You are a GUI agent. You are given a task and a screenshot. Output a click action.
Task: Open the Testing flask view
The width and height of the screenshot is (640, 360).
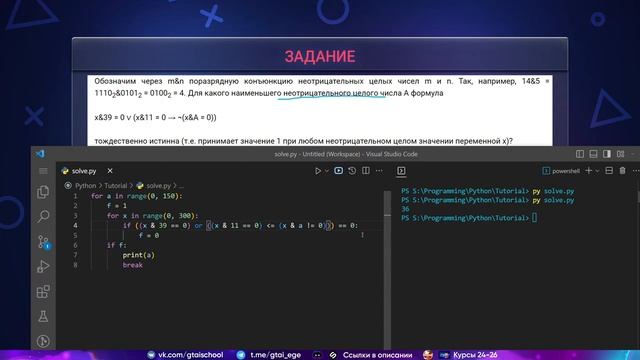(x=43, y=316)
